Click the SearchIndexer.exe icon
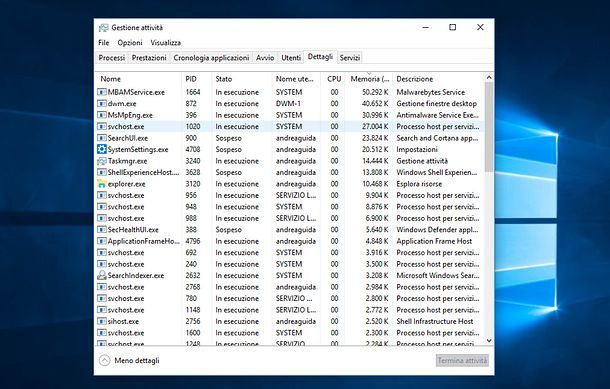610x389 pixels. (102, 275)
